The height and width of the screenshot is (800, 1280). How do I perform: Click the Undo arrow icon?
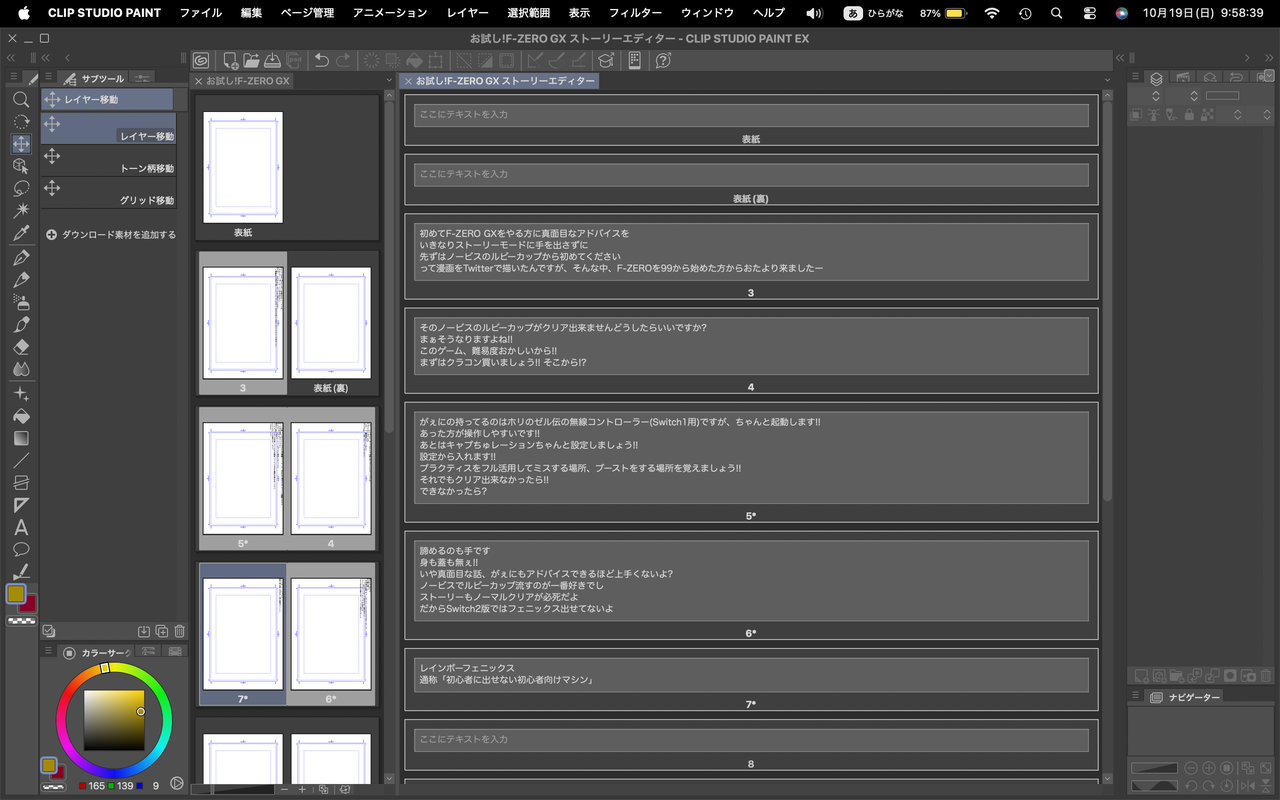[322, 61]
